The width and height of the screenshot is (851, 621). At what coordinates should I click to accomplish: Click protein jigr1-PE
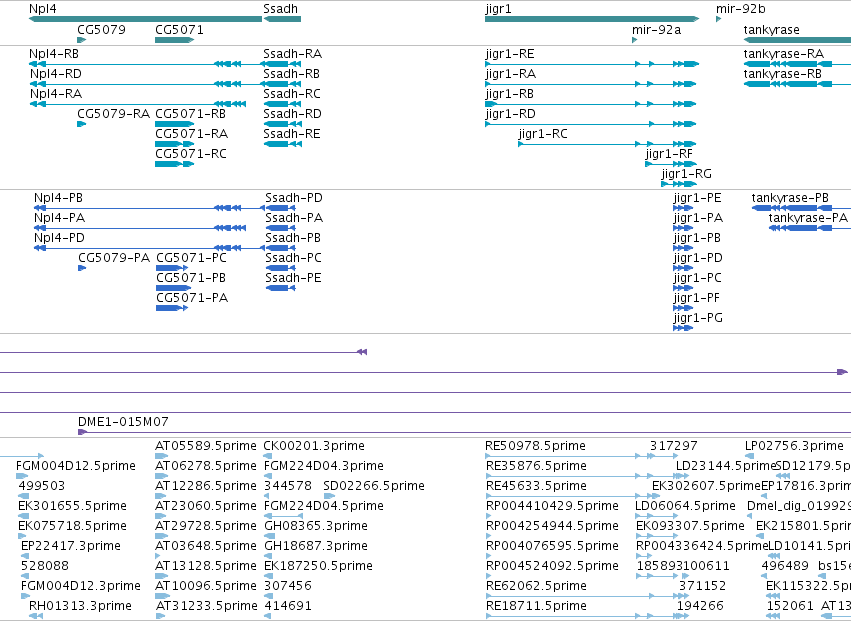click(x=683, y=208)
